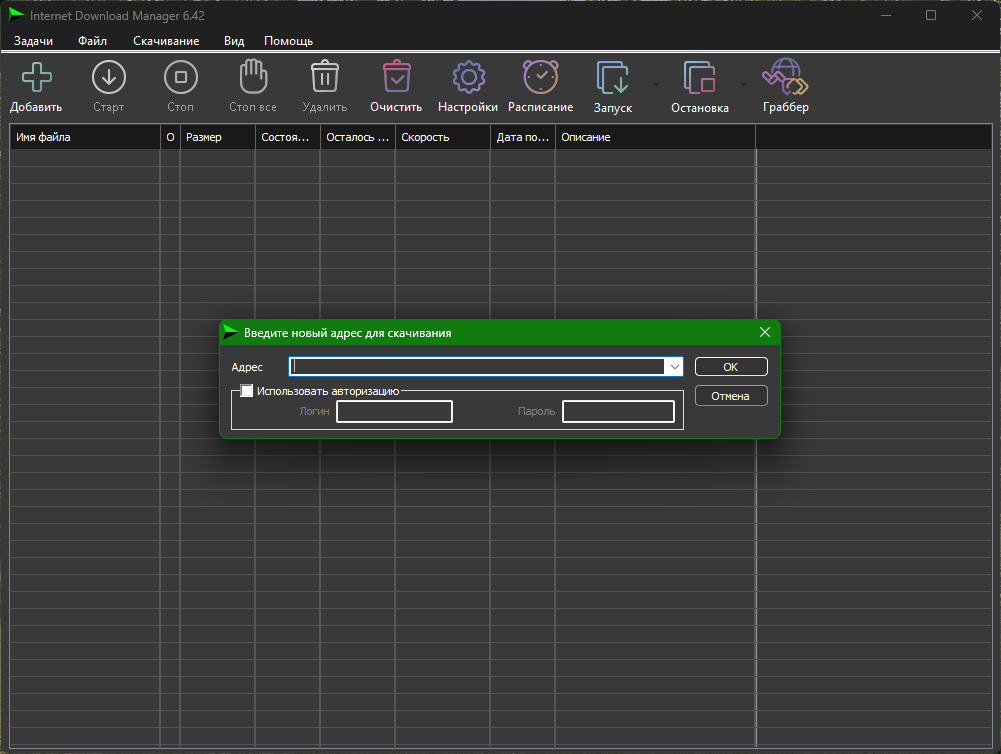Click the IDM logo in main title bar
This screenshot has height=754, width=1001.
[16, 15]
